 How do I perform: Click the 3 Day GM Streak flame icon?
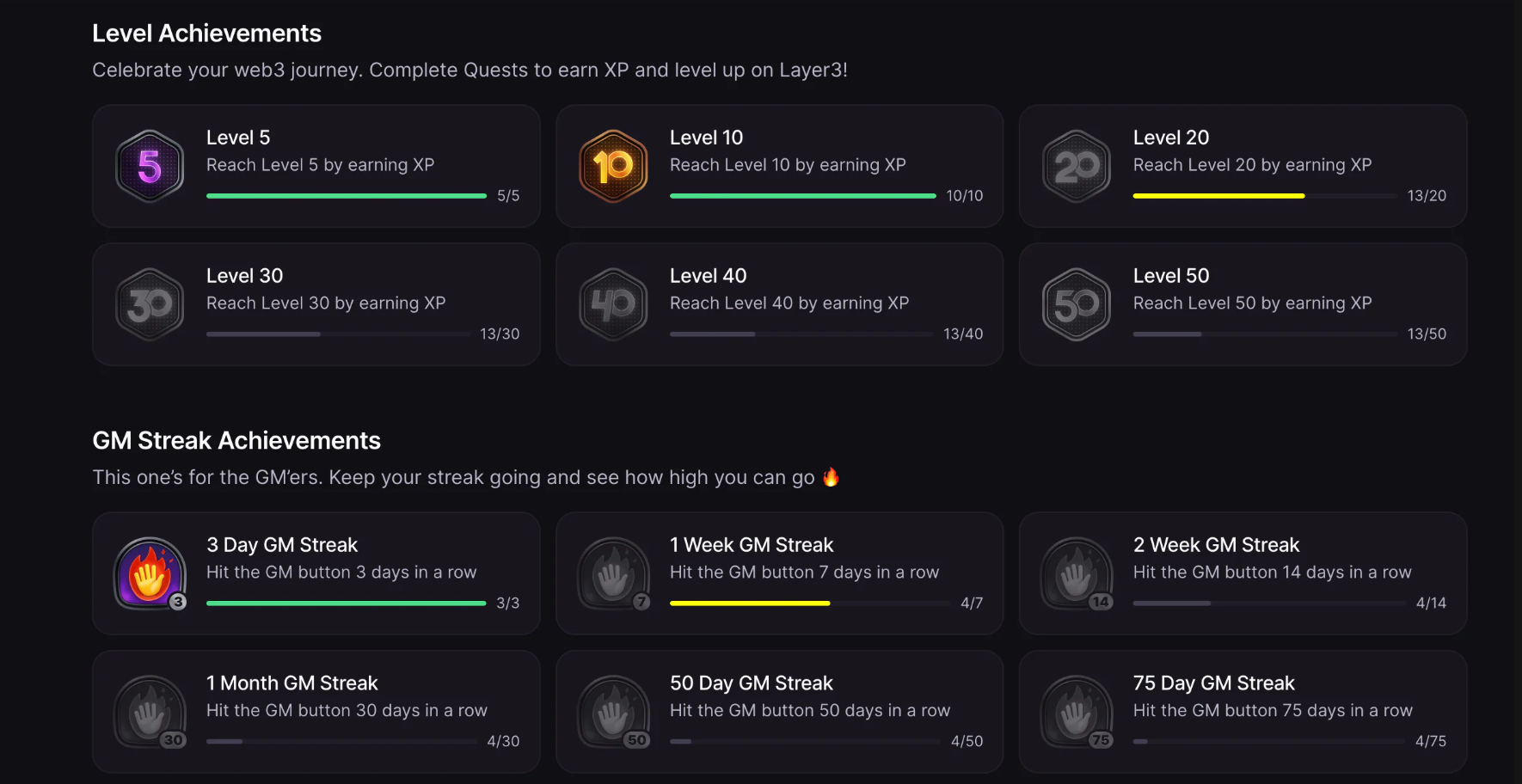click(150, 573)
